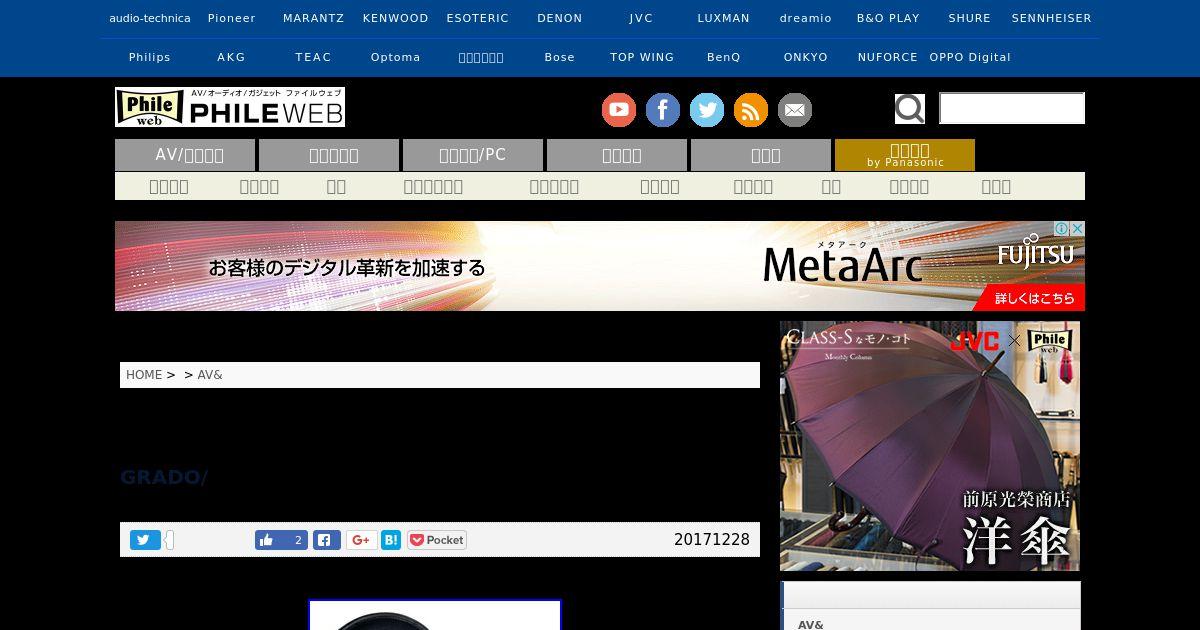Screen dimensions: 1200x630
Task: Click in the site search text field
Action: tap(1012, 108)
